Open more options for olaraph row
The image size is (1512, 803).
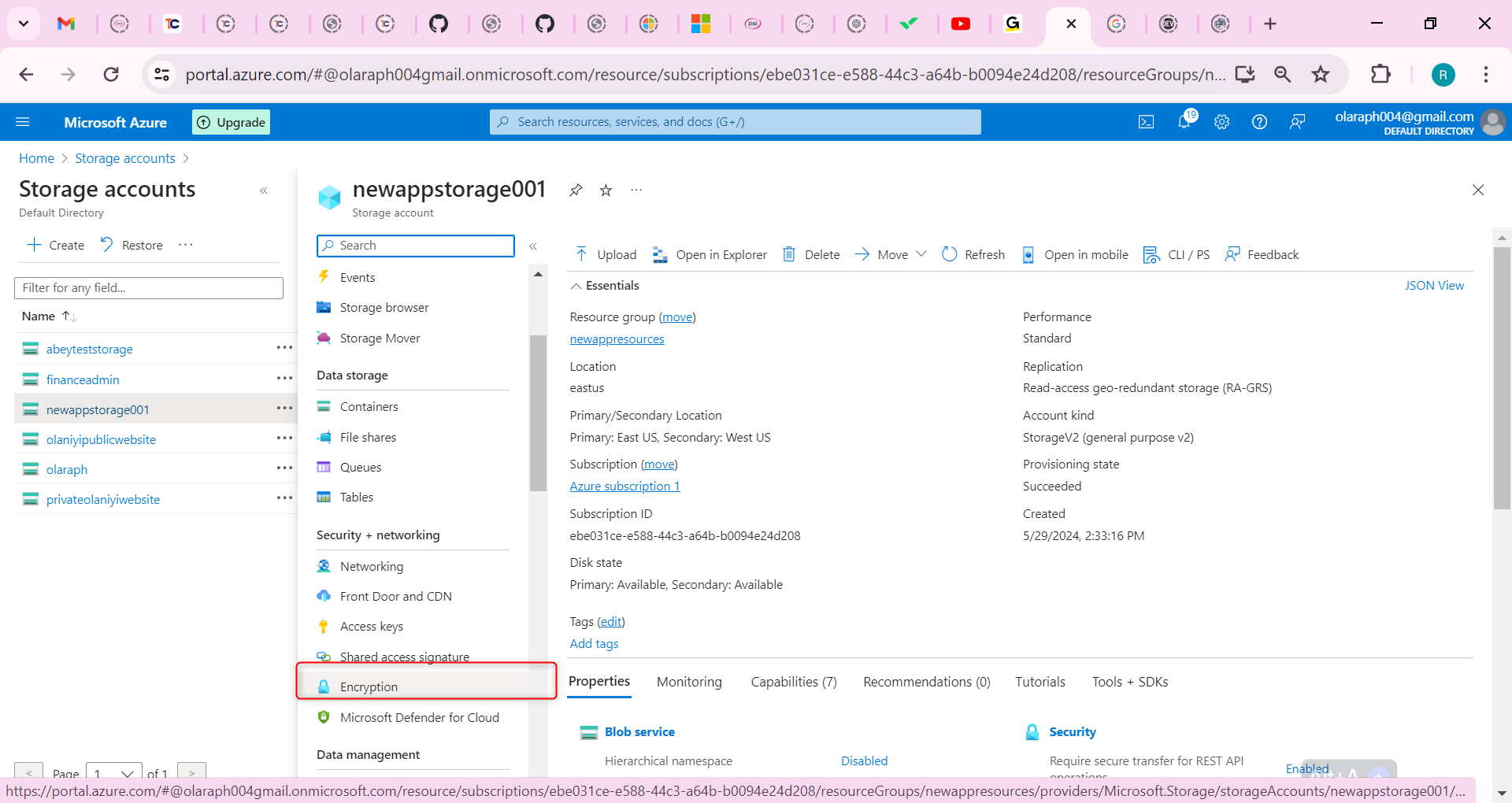(284, 468)
